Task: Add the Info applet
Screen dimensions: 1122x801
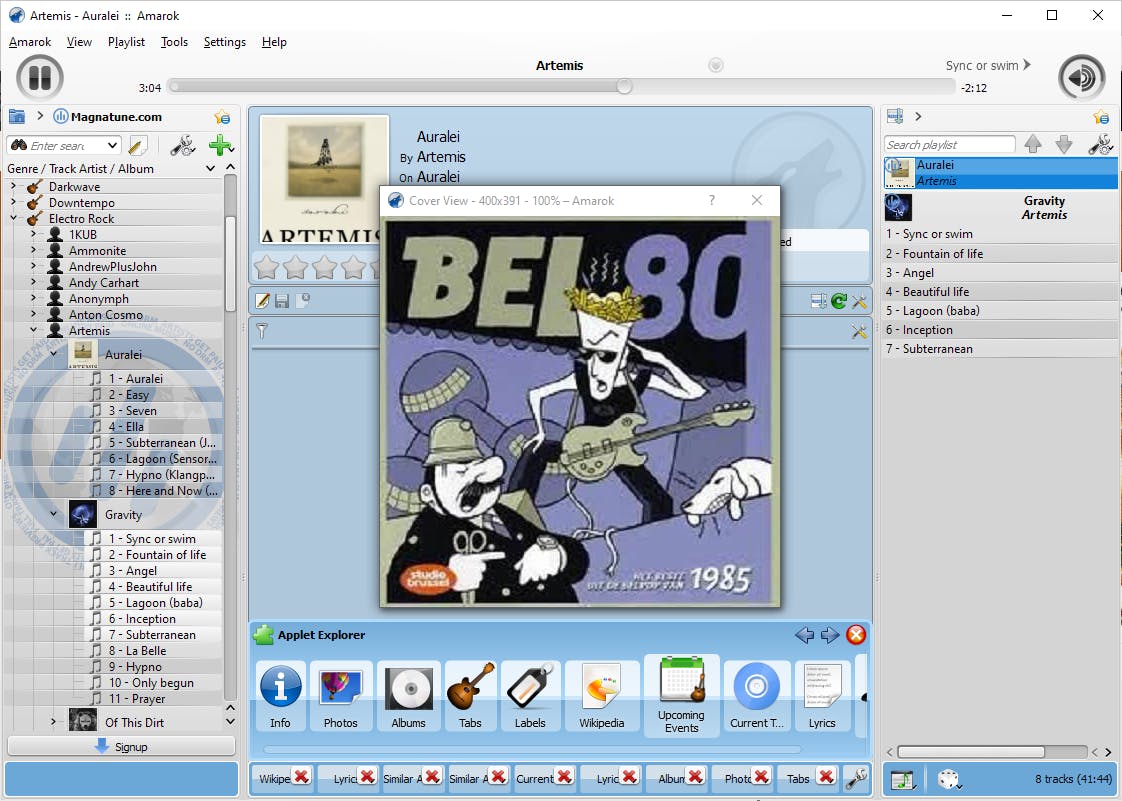Action: point(280,696)
